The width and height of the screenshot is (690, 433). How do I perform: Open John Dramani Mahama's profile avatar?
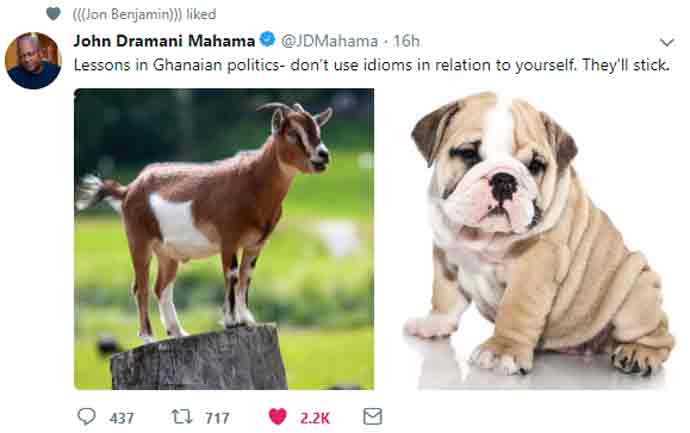coord(33,61)
